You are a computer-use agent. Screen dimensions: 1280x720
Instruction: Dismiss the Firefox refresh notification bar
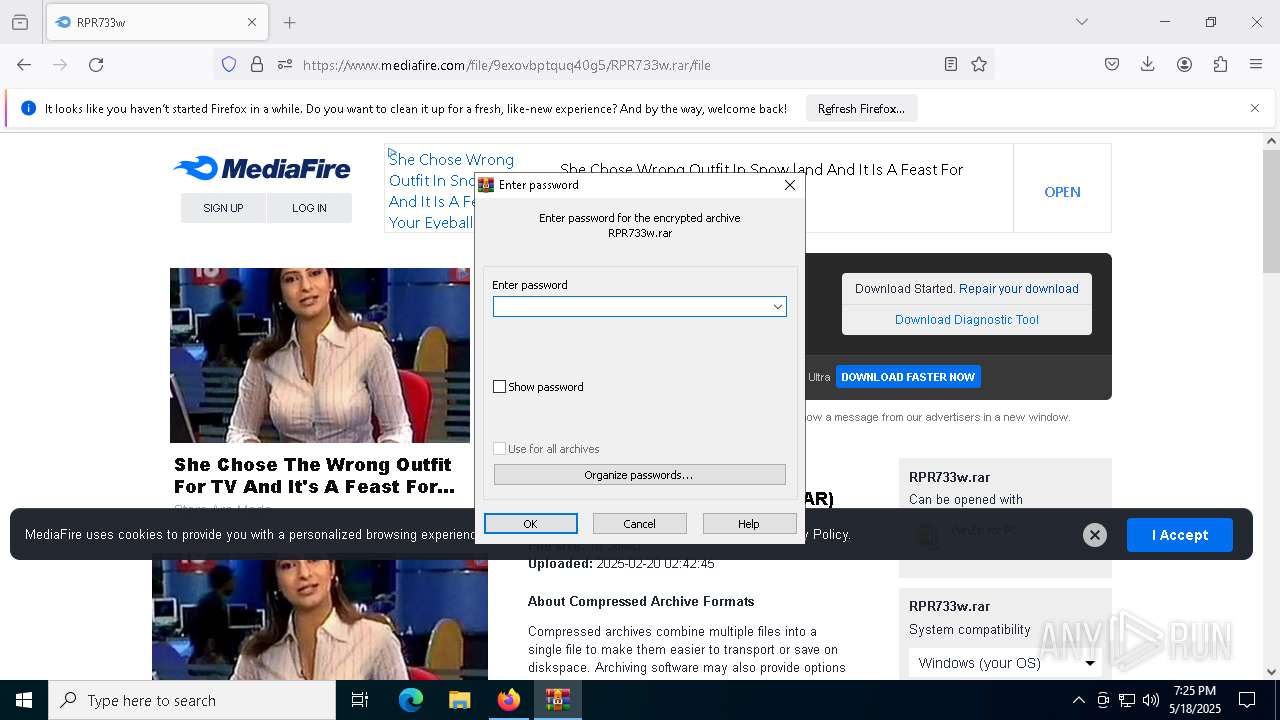(1255, 108)
